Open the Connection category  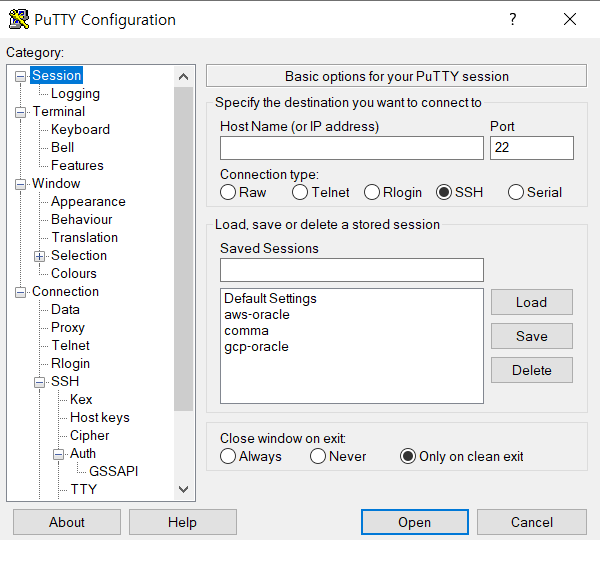(65, 292)
